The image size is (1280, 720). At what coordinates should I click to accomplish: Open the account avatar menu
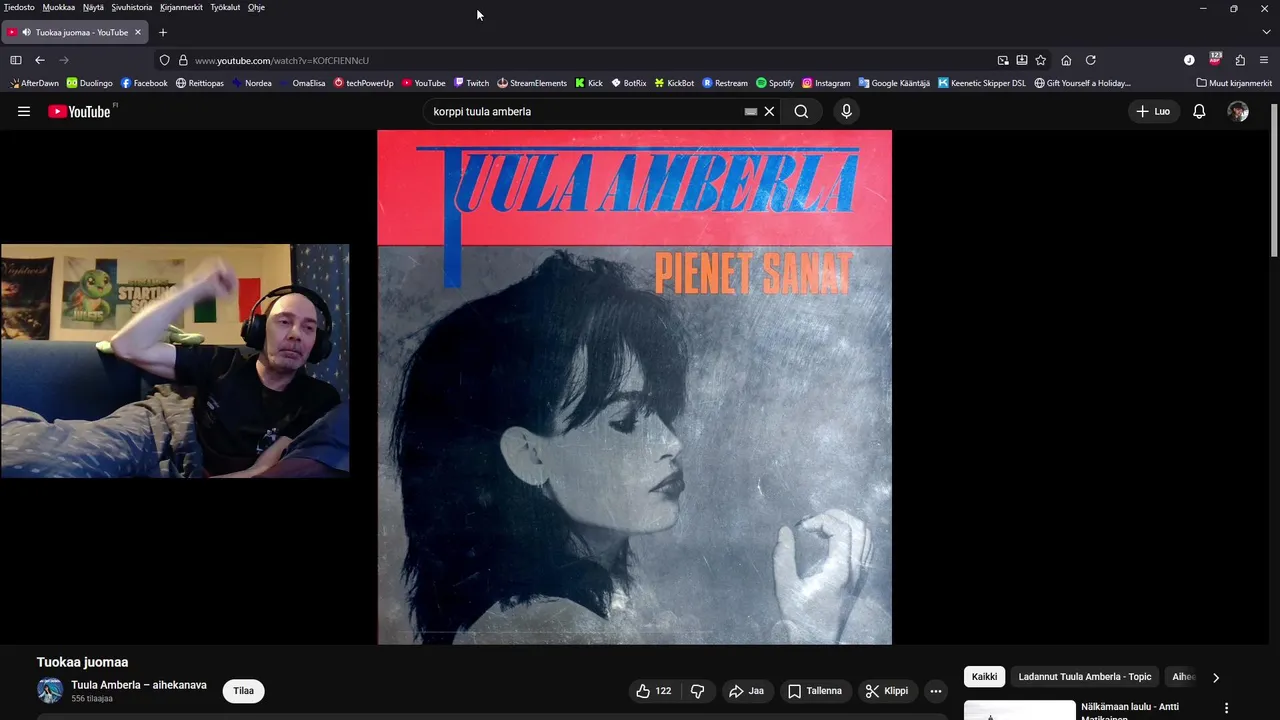click(1238, 112)
